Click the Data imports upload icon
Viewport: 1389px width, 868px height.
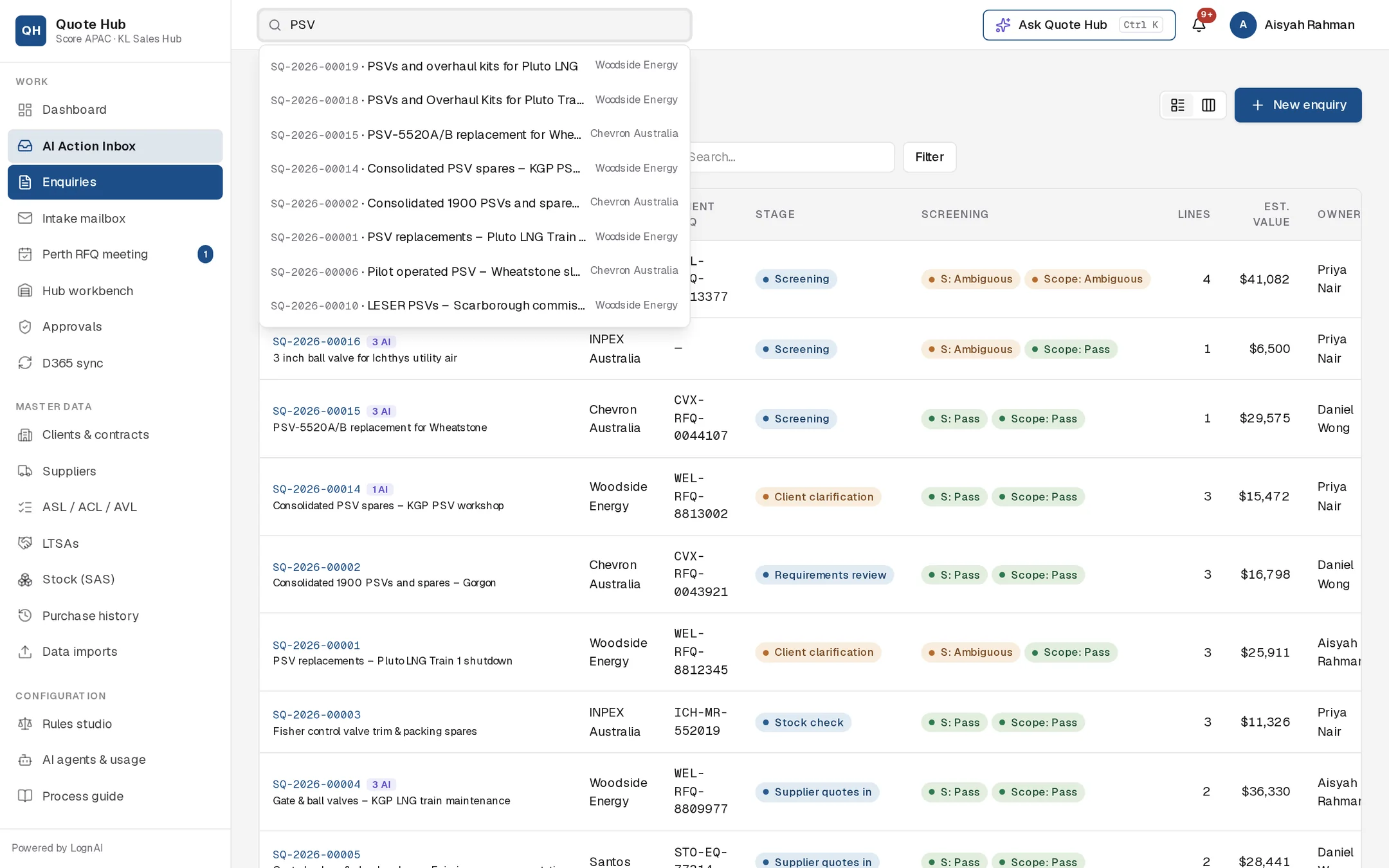[x=25, y=652]
